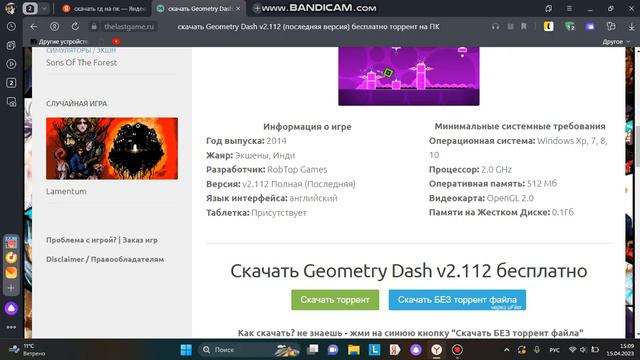Open the tab counter icon in sidebar

pos(11,83)
